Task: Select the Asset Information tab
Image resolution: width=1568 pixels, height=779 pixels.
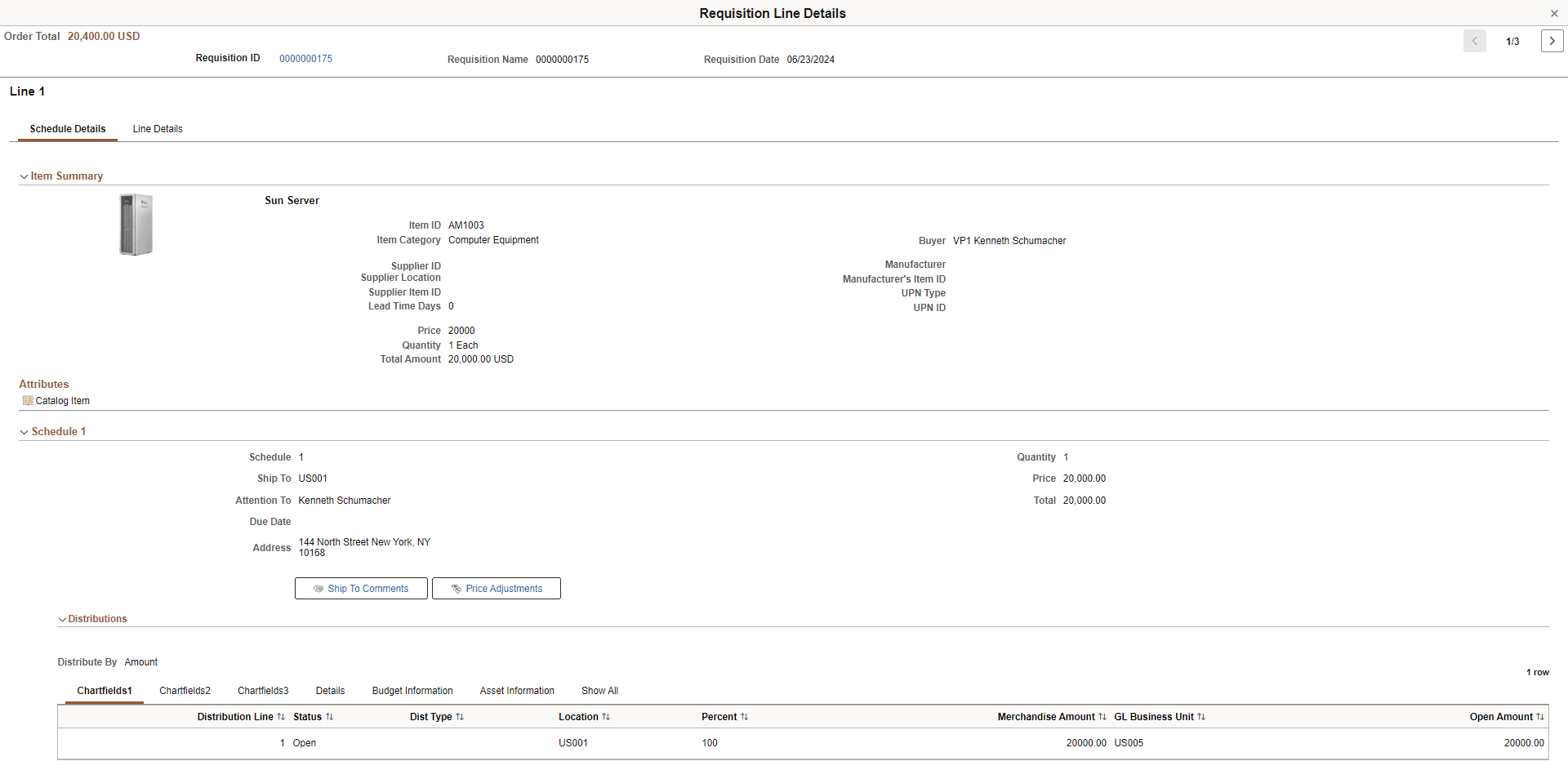Action: (x=517, y=690)
